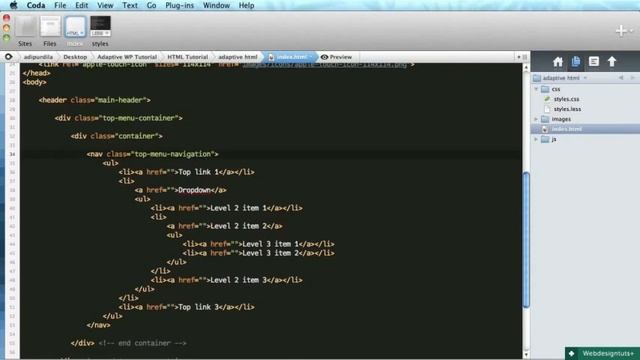The width and height of the screenshot is (640, 360).
Task: Collapse the css folder
Action: (x=536, y=89)
